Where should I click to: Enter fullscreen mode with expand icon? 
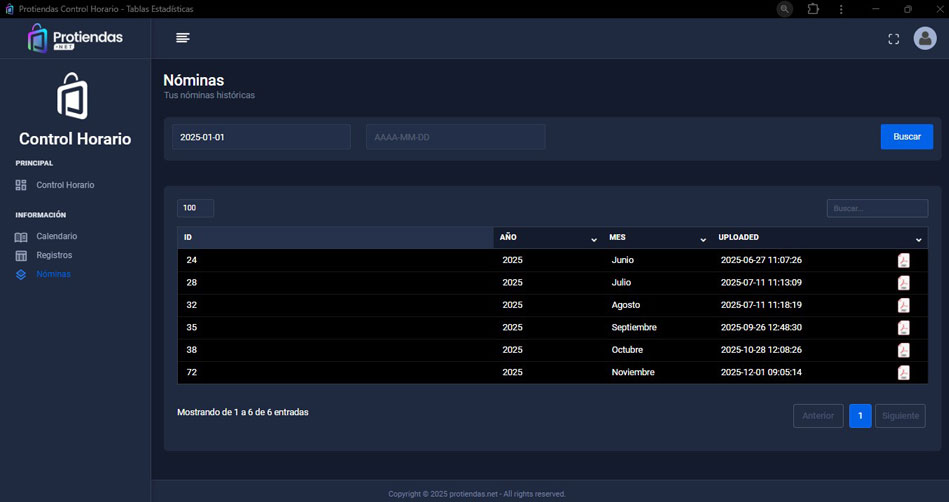click(x=893, y=39)
